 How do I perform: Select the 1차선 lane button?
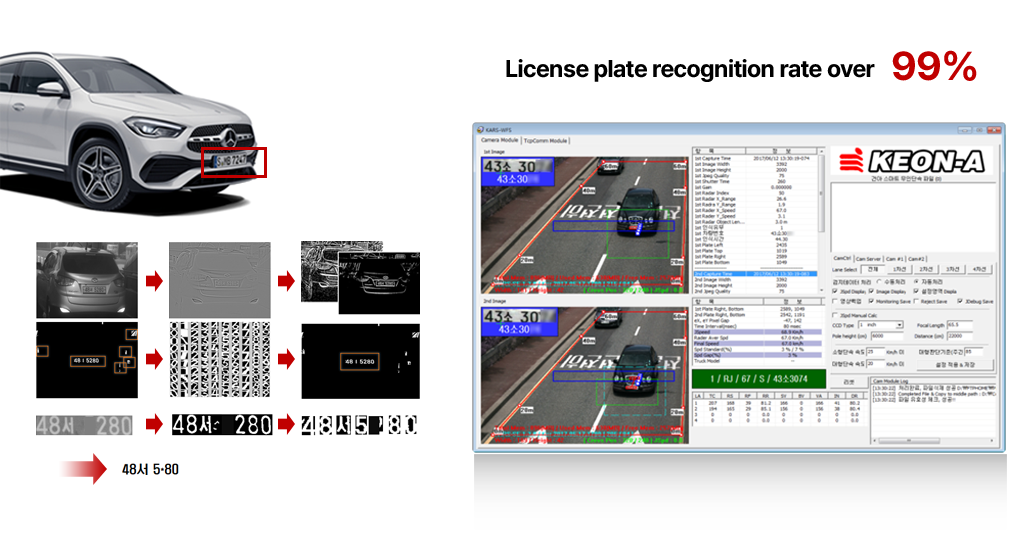pos(899,269)
